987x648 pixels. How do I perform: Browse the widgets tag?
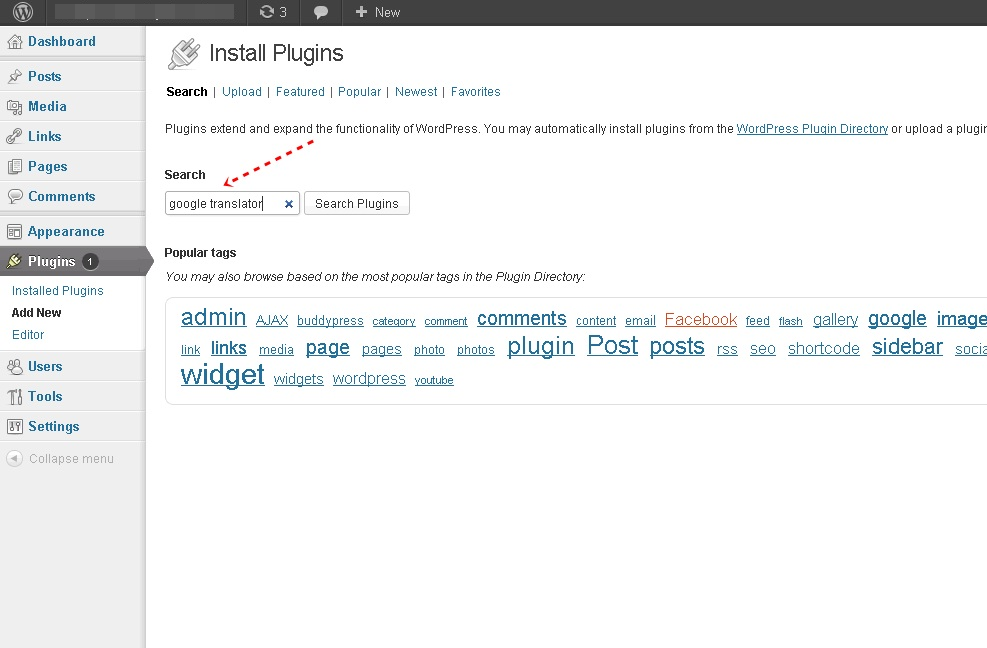coord(298,379)
